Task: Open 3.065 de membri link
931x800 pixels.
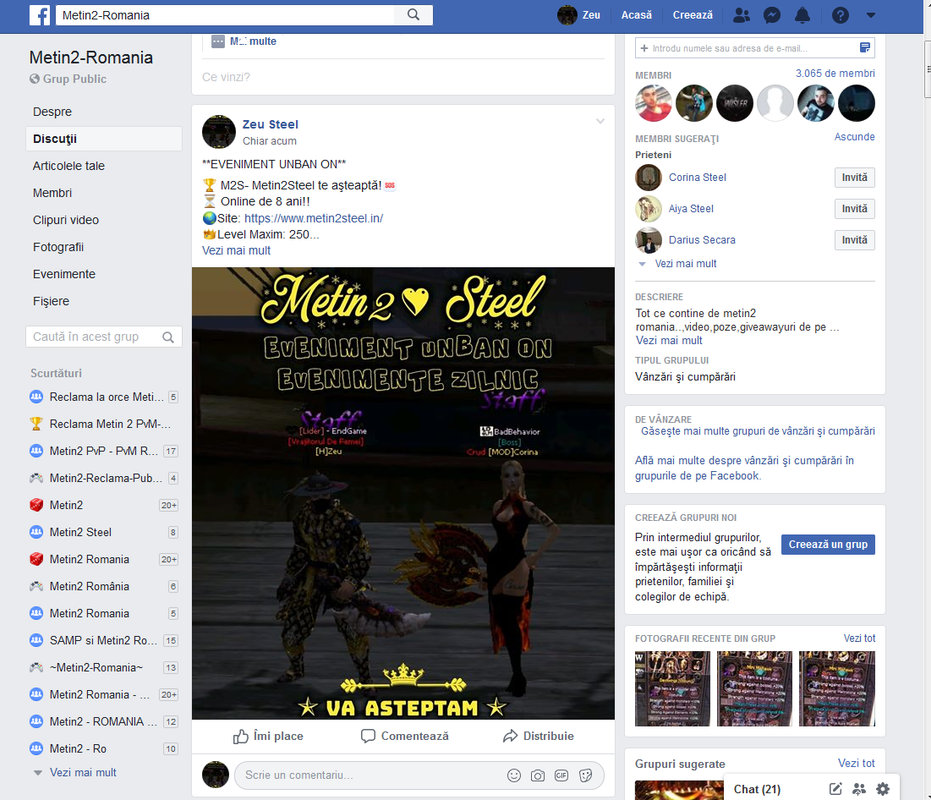Action: pyautogui.click(x=835, y=74)
